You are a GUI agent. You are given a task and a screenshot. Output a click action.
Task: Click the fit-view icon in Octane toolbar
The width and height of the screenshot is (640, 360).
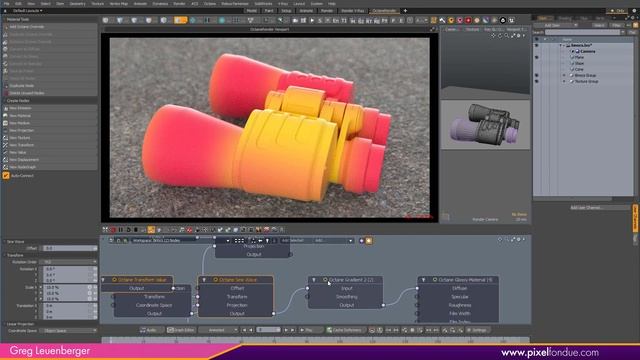click(105, 230)
